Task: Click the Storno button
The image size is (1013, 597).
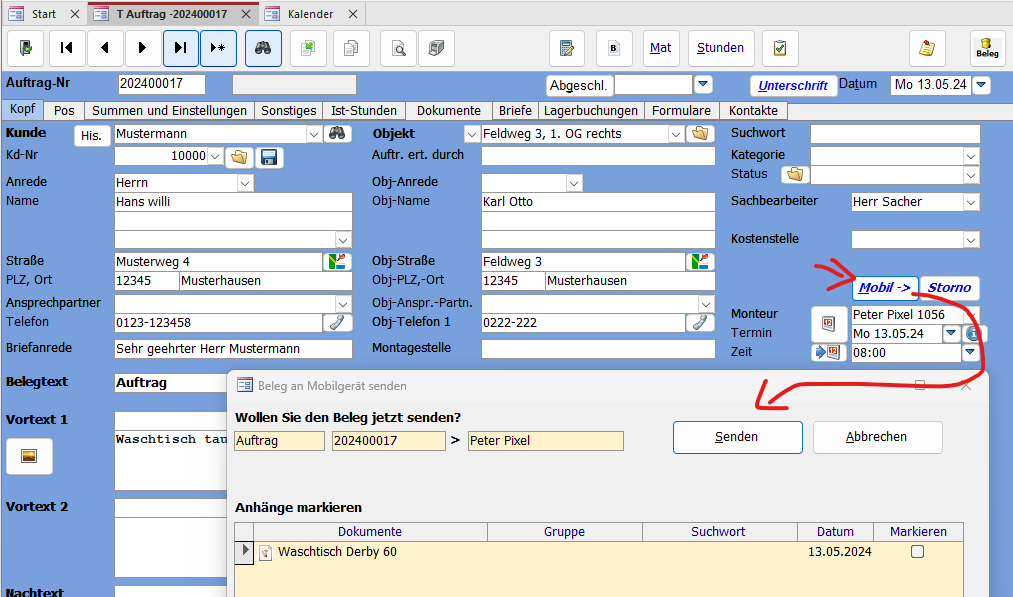Action: [949, 288]
